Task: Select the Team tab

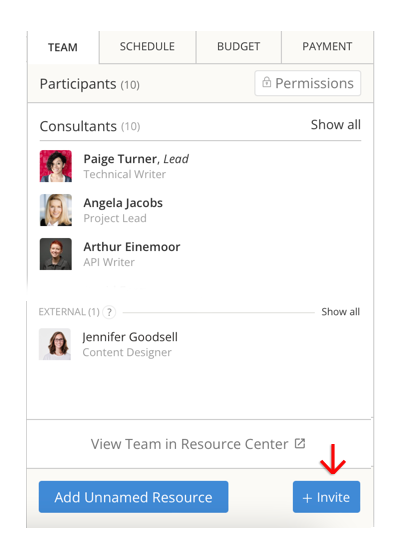Action: coord(63,48)
